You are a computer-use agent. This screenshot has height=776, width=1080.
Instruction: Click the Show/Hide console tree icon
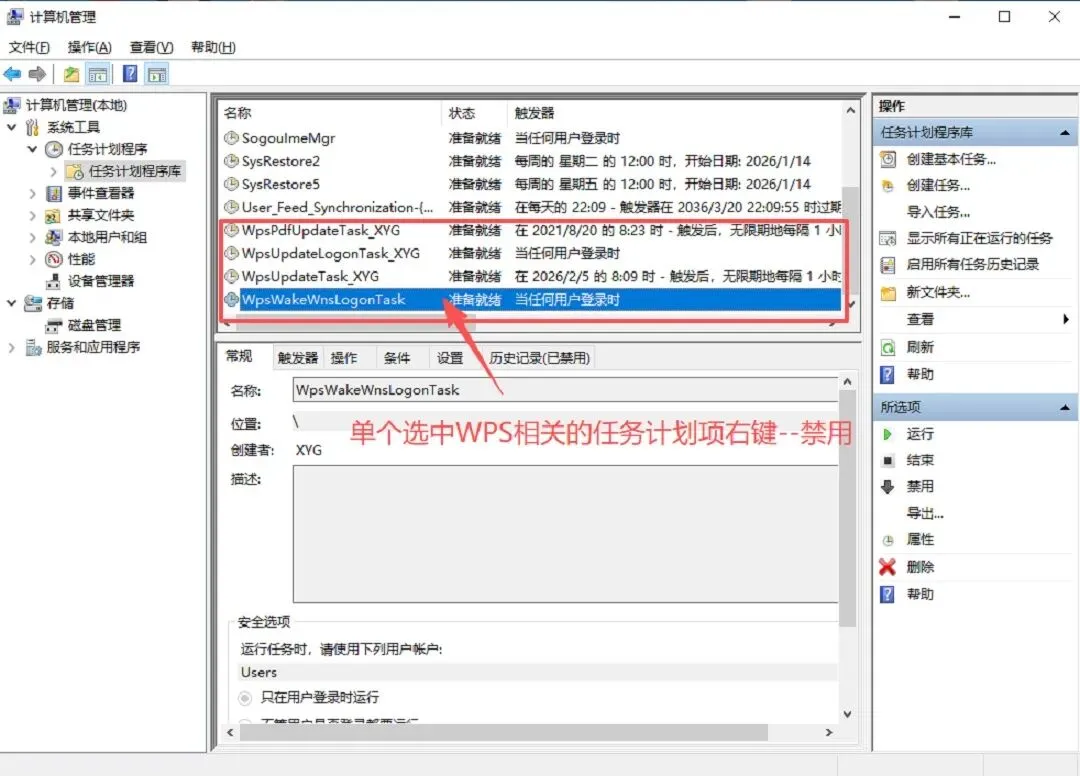[98, 74]
